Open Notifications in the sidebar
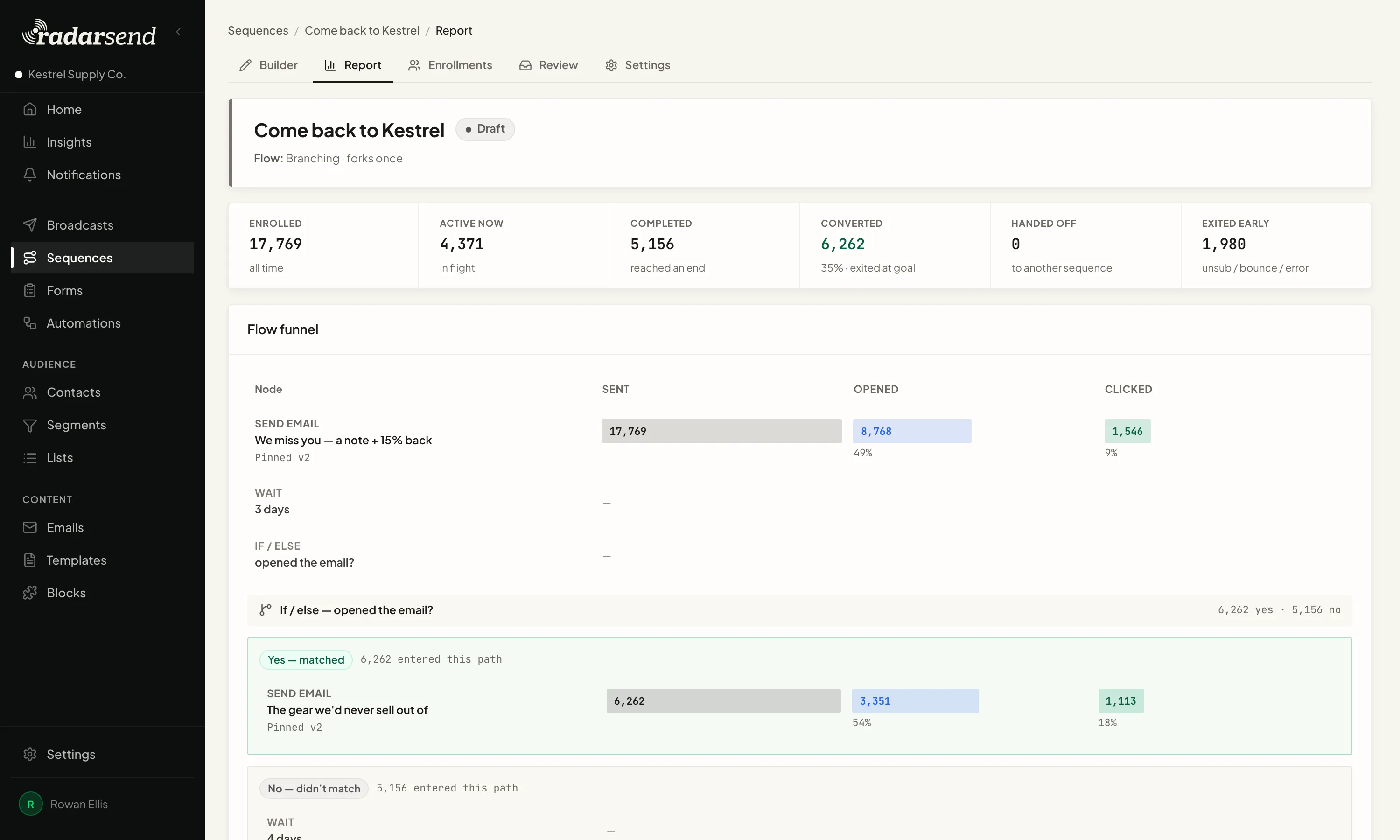This screenshot has width=1400, height=840. (102, 175)
